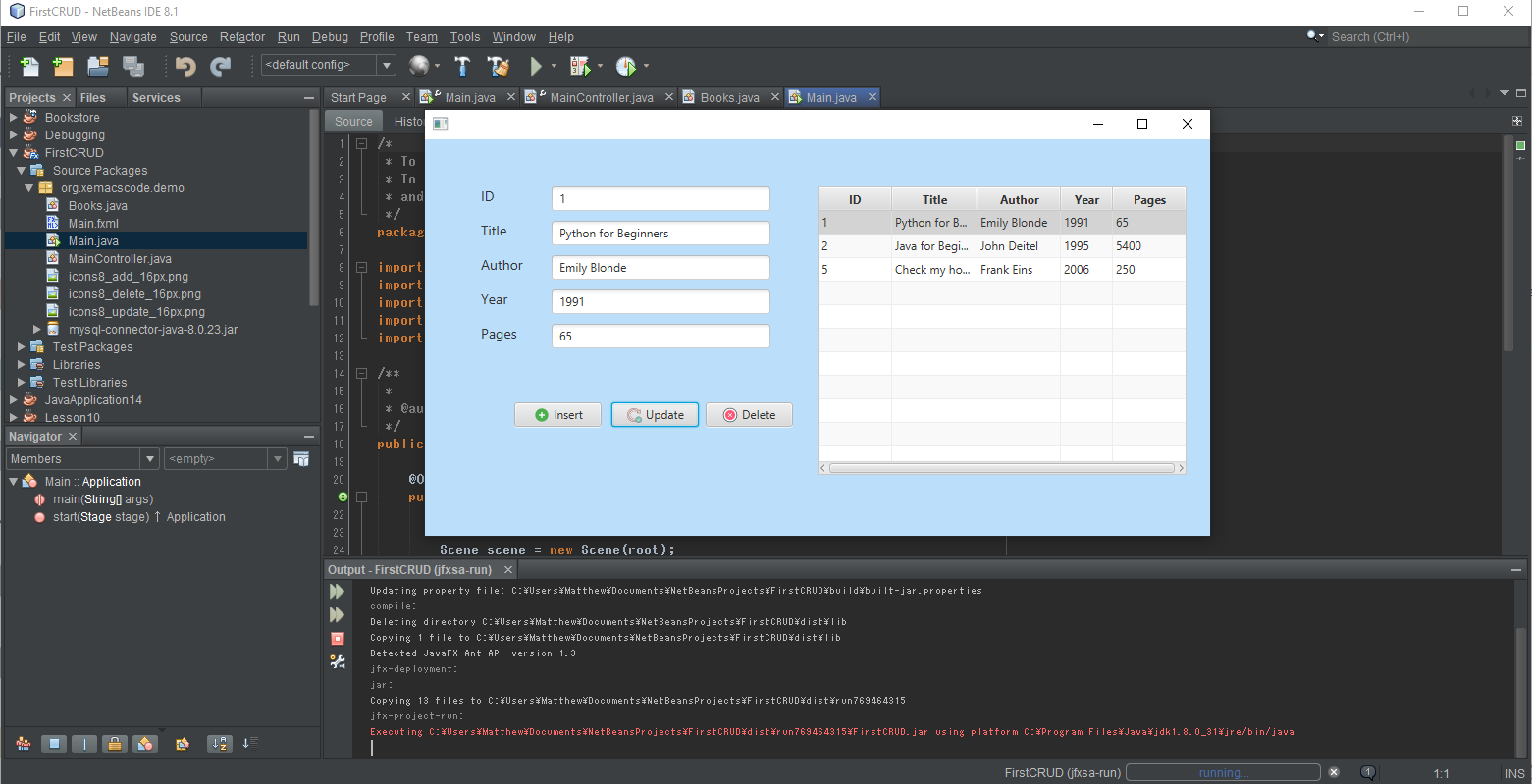Viewport: 1532px width, 784px height.
Task: Toggle Sort by Source in Navigator
Action: pos(250,743)
